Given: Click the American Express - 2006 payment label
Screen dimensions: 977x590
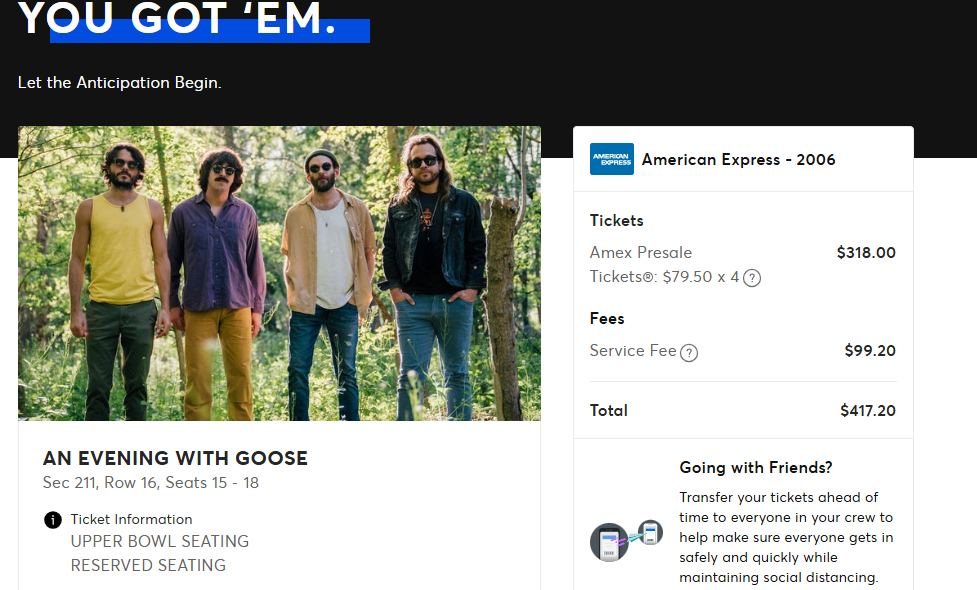Looking at the screenshot, I should click(738, 159).
